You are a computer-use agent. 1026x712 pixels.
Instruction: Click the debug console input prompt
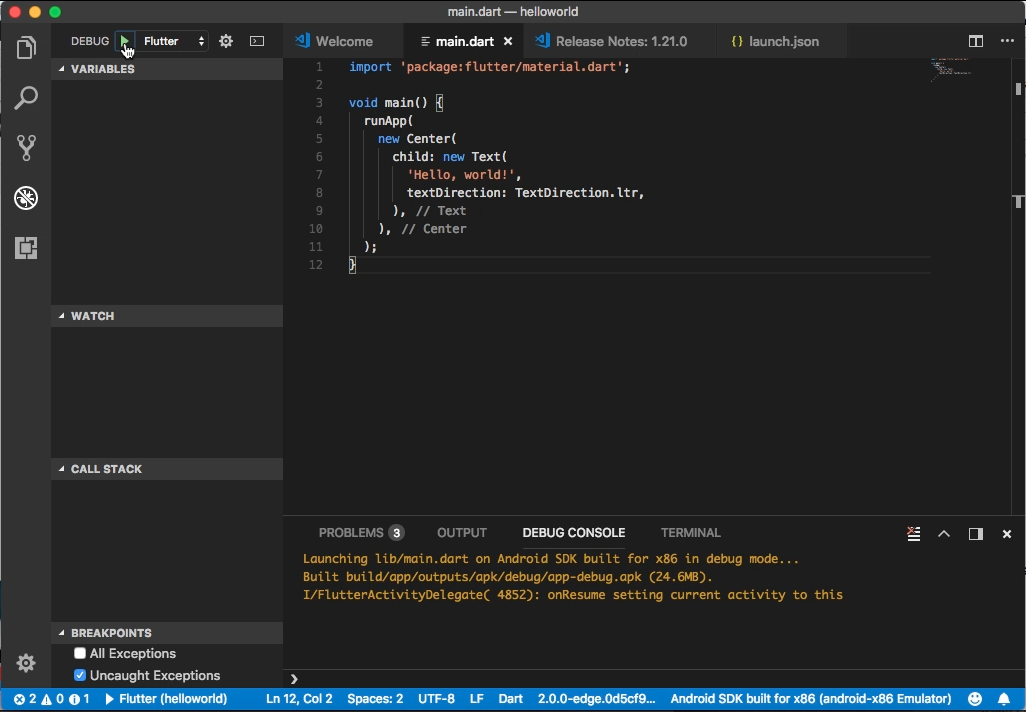[654, 679]
